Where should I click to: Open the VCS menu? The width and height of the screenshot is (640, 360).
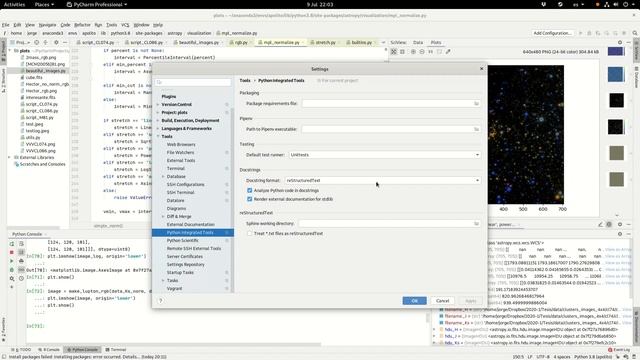click(x=125, y=25)
